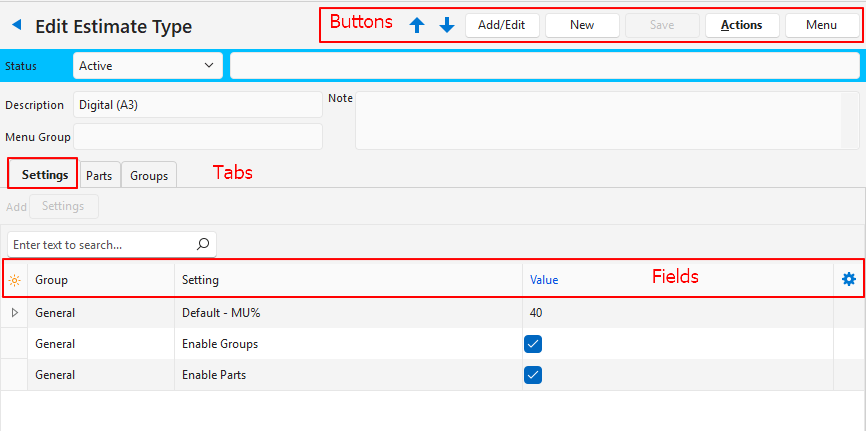This screenshot has width=866, height=431.
Task: Open the Status dropdown
Action: pyautogui.click(x=147, y=66)
